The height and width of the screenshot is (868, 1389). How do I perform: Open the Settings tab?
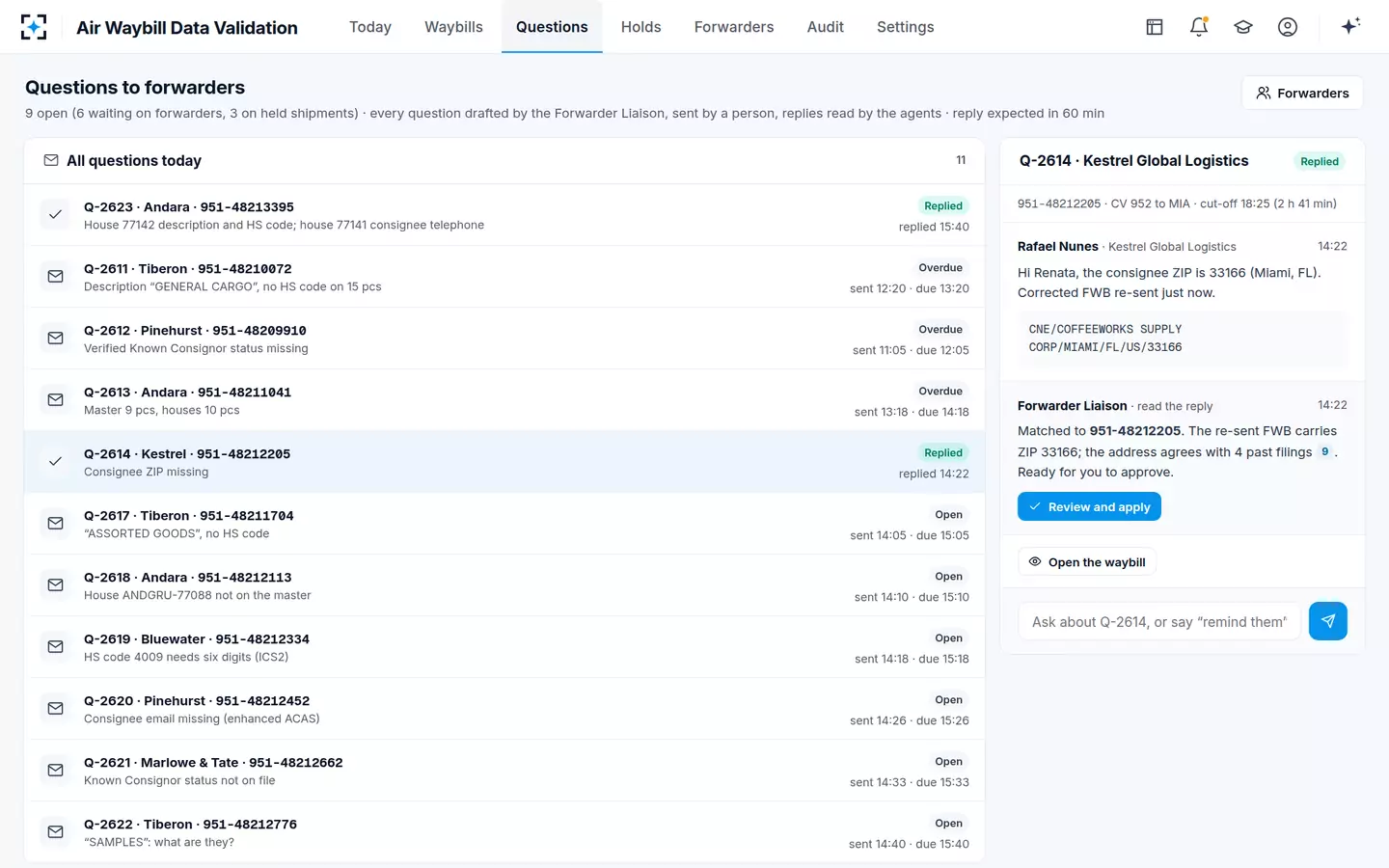[x=905, y=27]
